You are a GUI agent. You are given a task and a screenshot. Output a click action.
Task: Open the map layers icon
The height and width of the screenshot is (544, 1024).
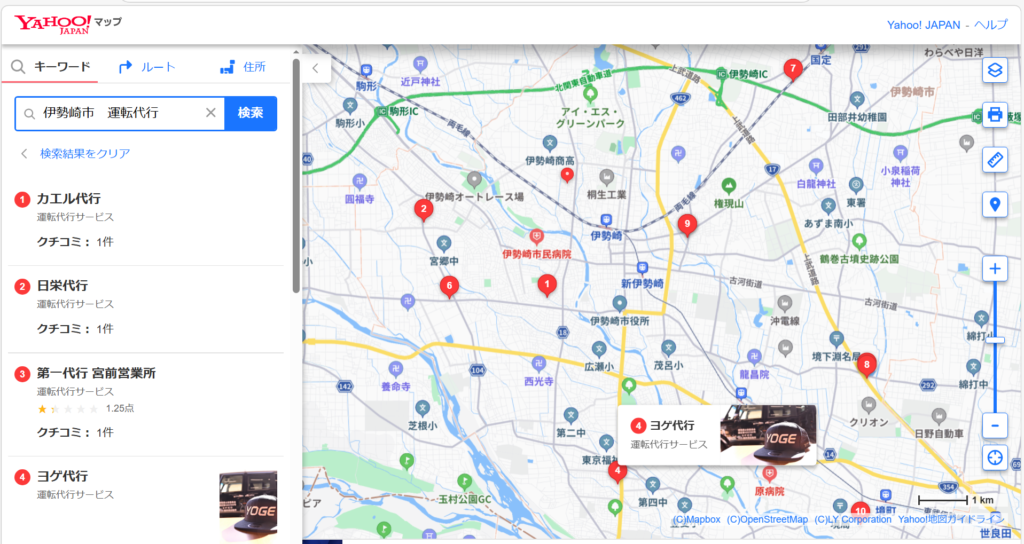(x=994, y=69)
